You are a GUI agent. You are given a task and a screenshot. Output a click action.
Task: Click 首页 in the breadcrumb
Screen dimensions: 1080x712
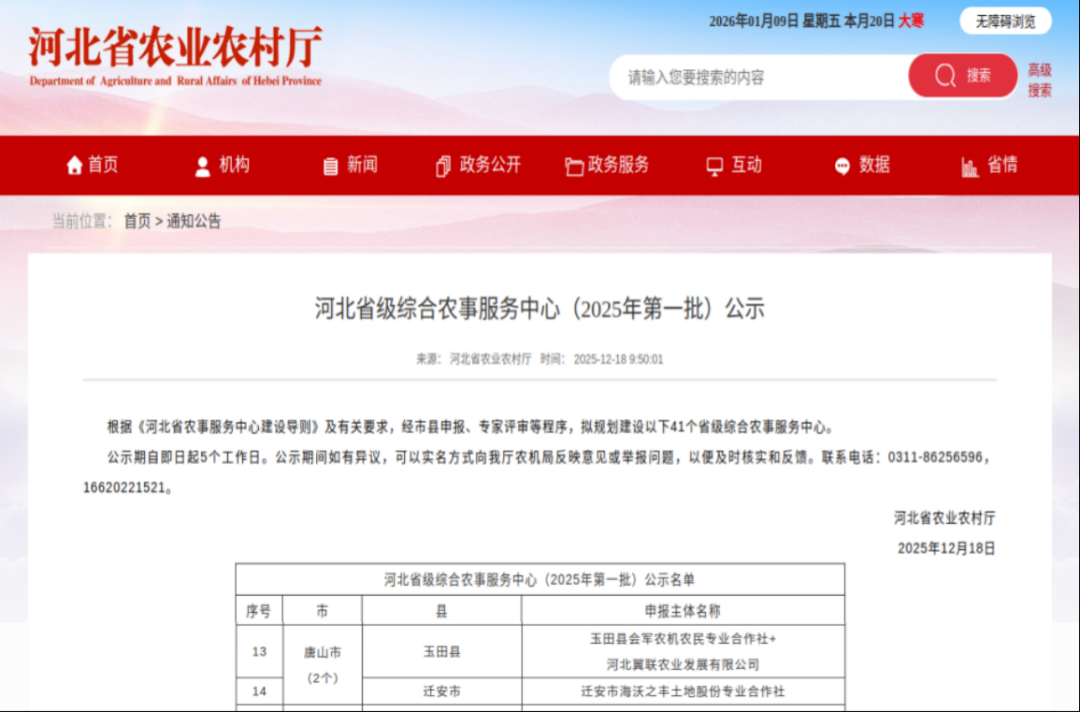[x=137, y=221]
